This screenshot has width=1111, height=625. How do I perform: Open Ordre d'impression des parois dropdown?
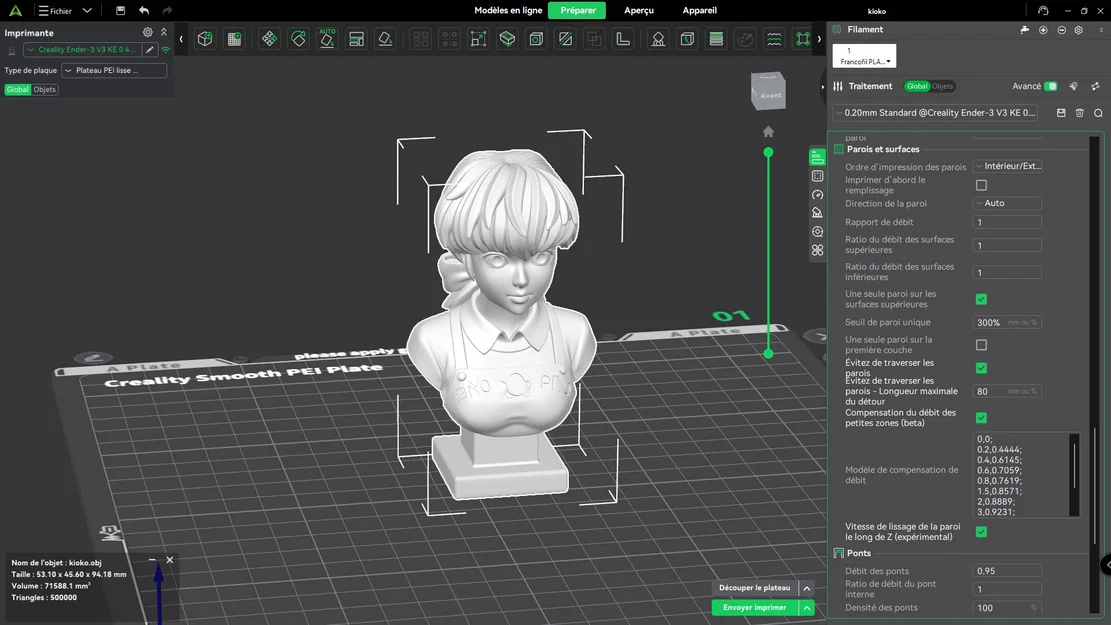pyautogui.click(x=1007, y=166)
